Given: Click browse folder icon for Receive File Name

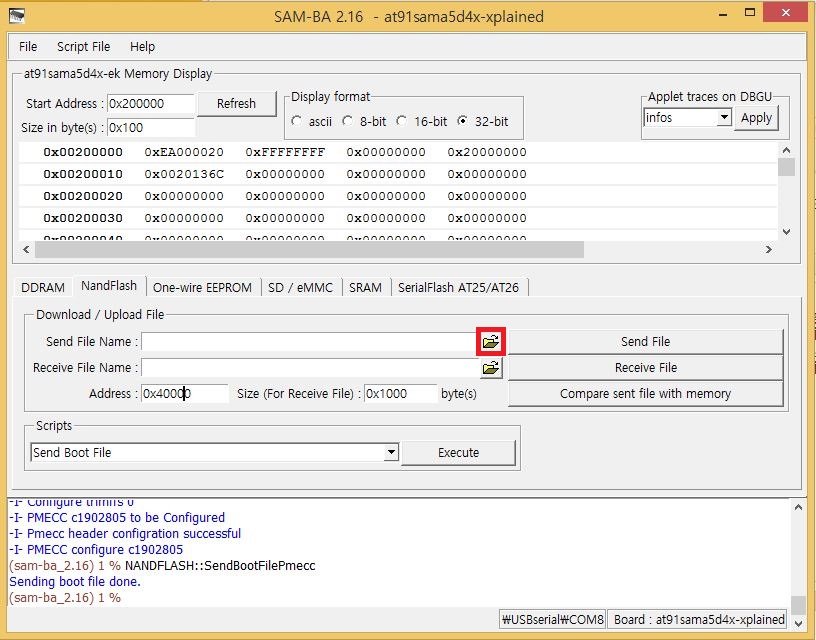Looking at the screenshot, I should pos(490,368).
